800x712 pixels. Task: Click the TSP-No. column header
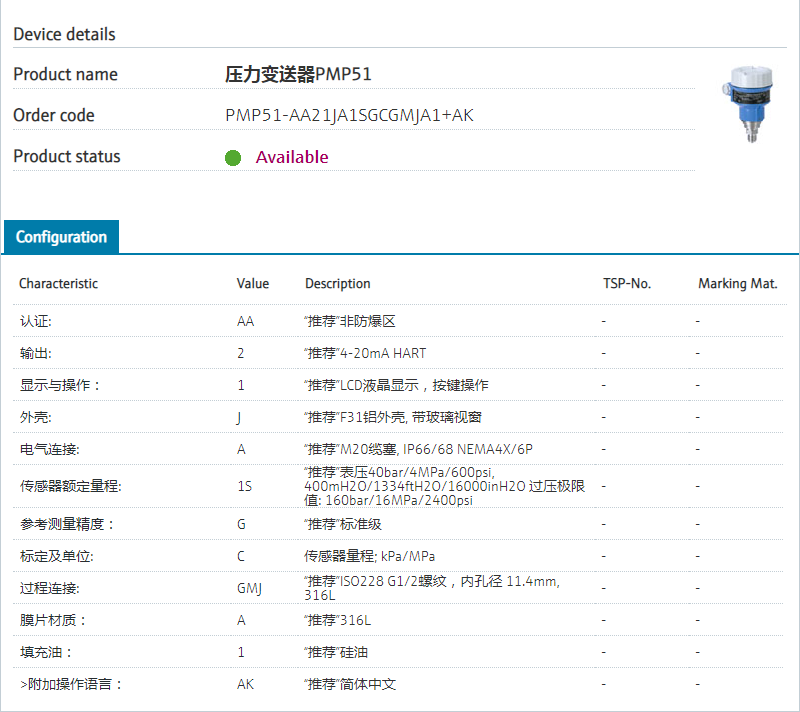626,283
